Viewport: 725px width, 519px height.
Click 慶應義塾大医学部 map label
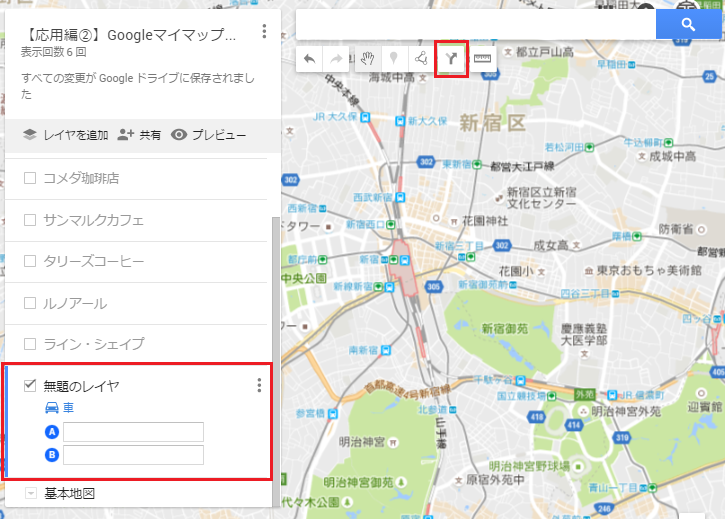[x=584, y=334]
